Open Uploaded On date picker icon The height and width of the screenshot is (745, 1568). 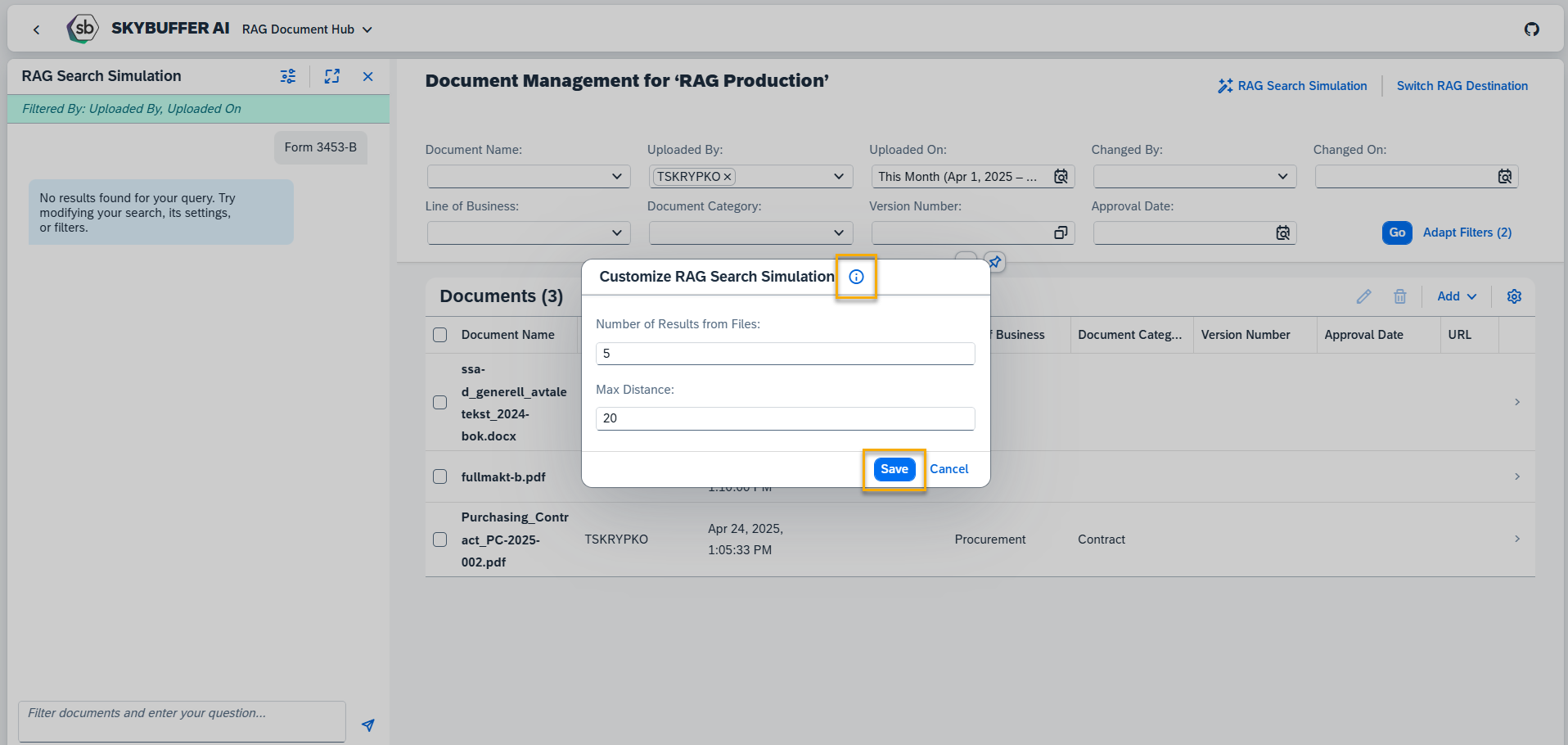click(x=1061, y=176)
